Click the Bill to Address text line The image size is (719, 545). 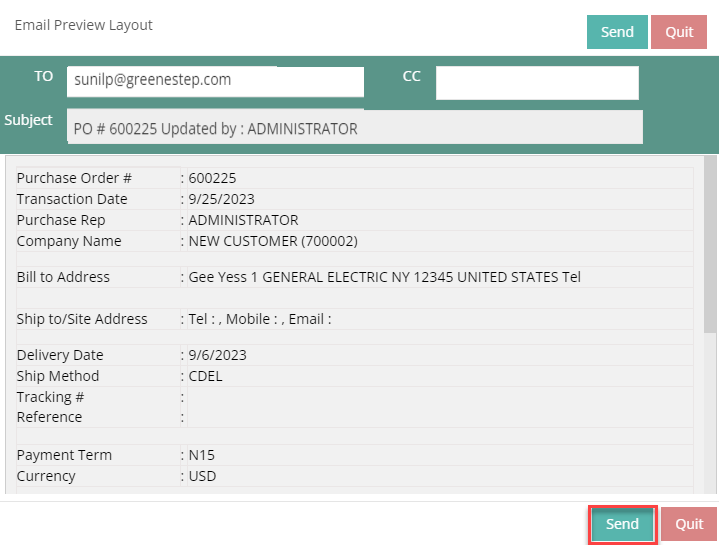coord(384,277)
